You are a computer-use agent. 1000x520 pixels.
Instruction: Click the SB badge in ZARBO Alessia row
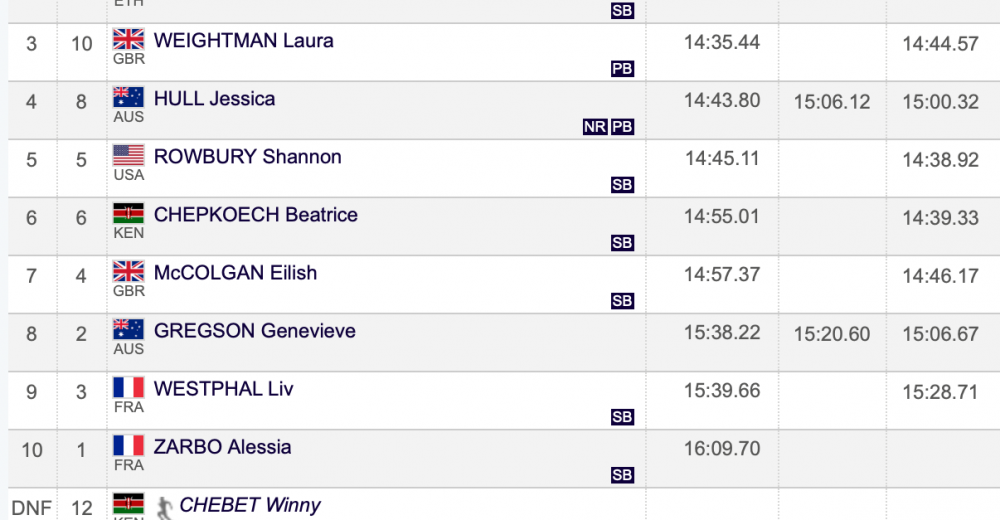tap(622, 475)
